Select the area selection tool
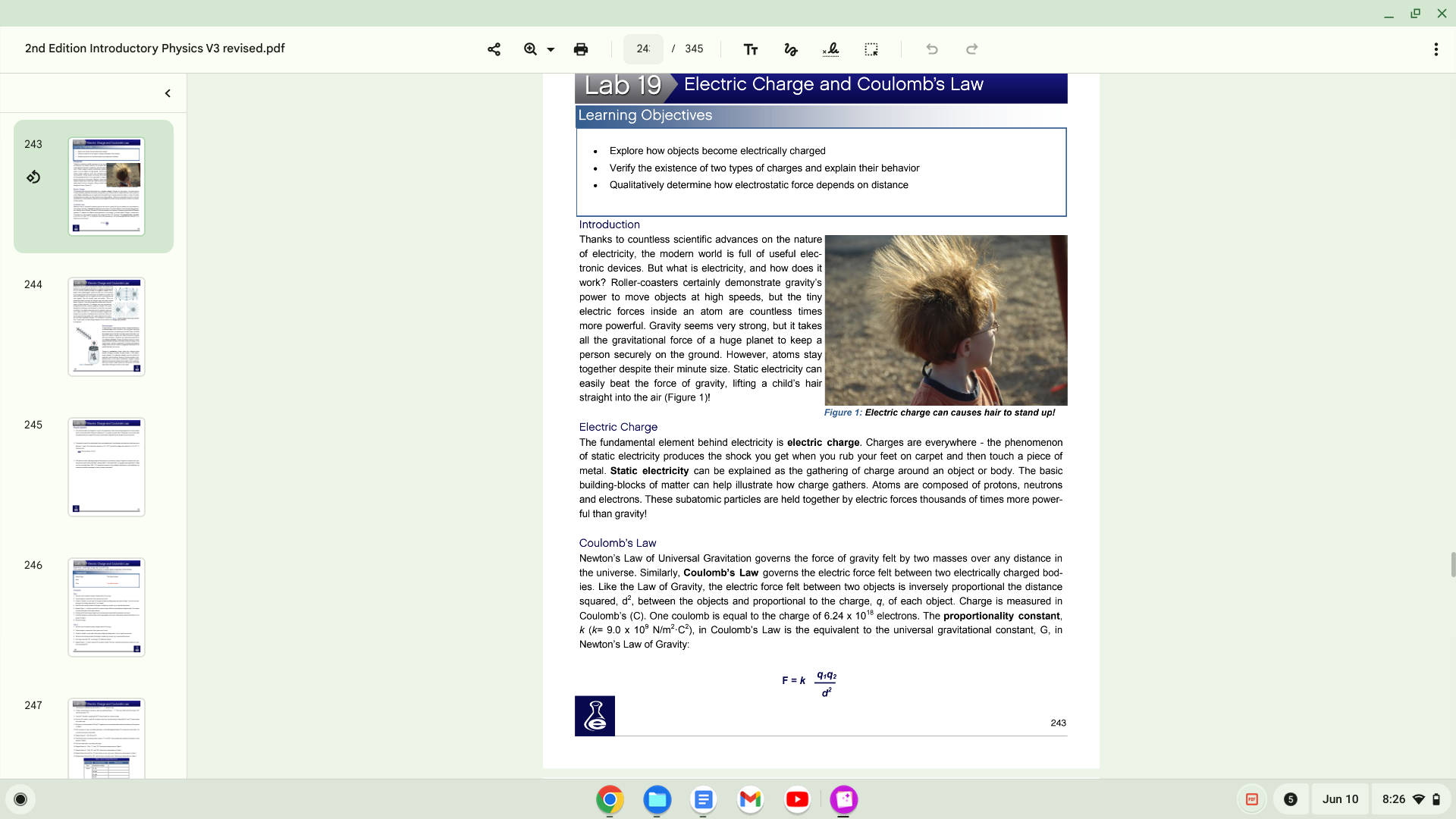This screenshot has width=1456, height=819. (x=871, y=49)
